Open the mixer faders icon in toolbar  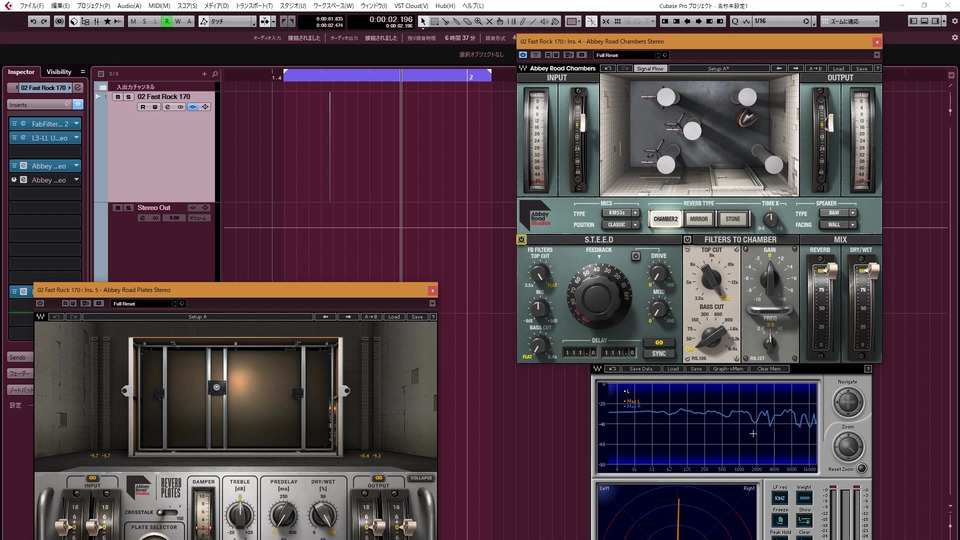click(x=96, y=21)
